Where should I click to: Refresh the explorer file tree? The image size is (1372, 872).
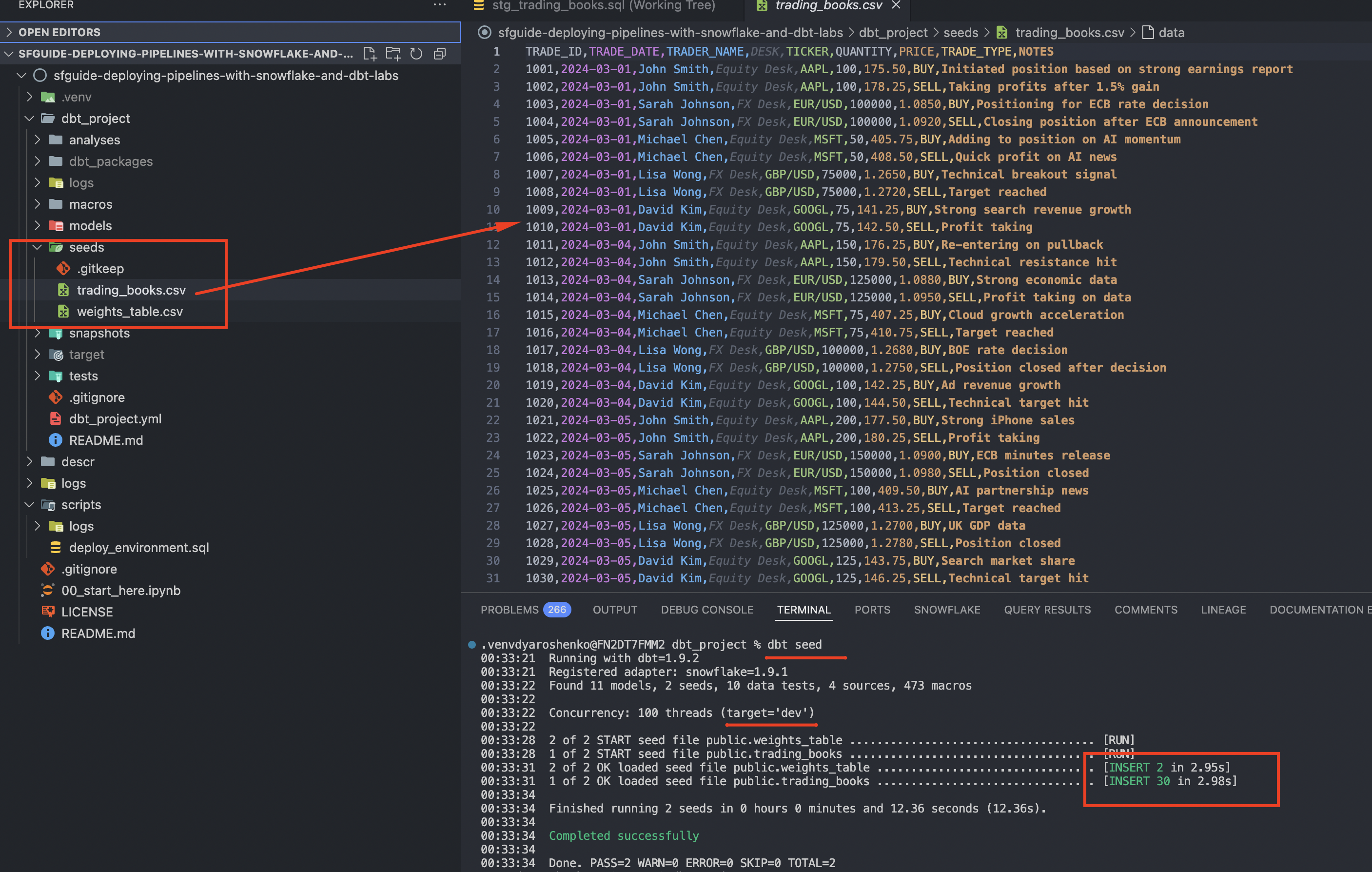click(416, 54)
